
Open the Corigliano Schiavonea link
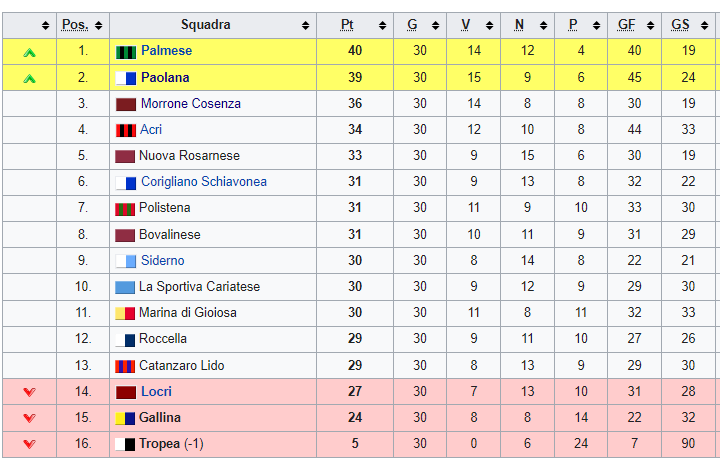point(204,181)
